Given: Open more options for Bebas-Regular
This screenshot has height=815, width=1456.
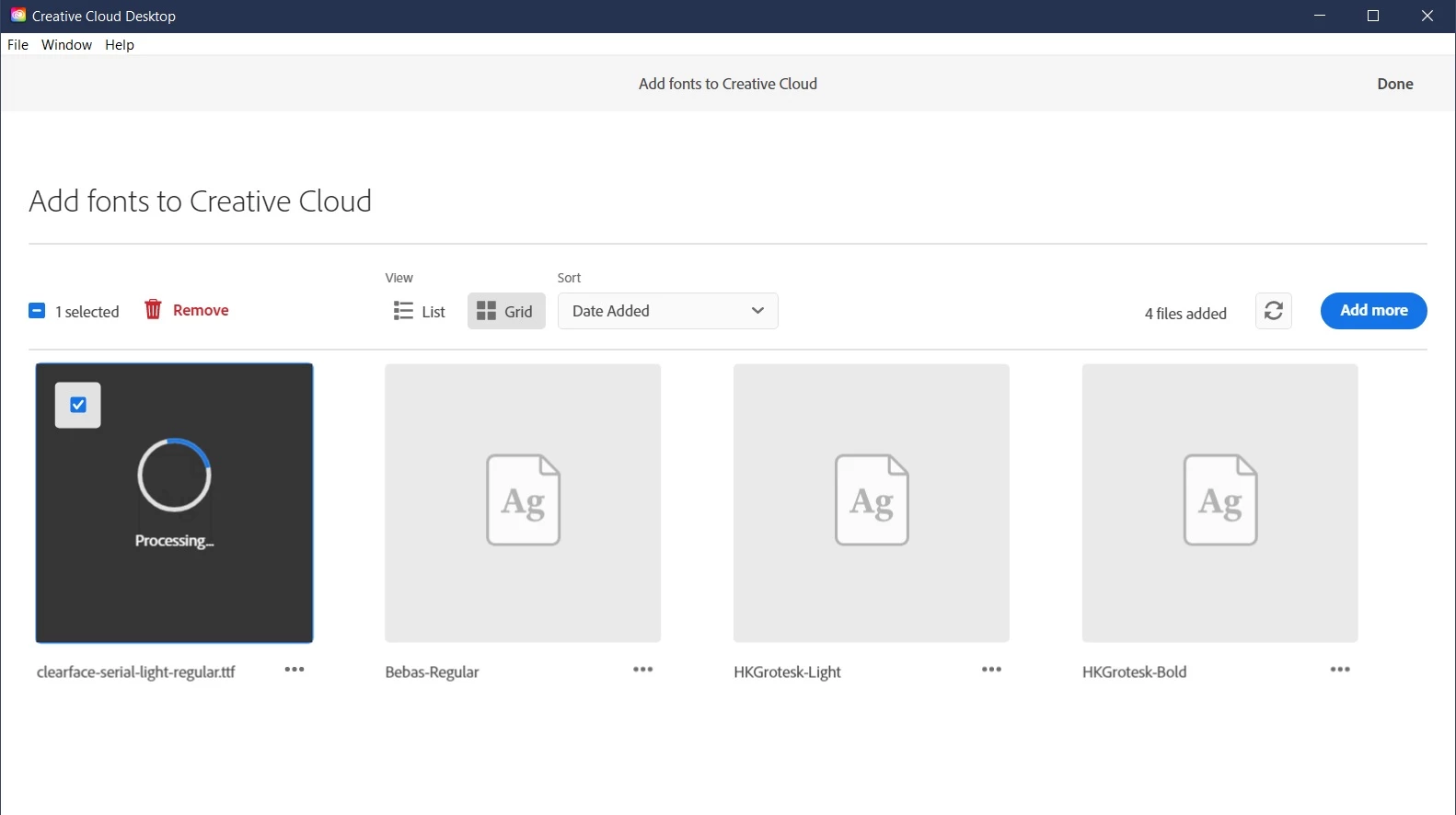Looking at the screenshot, I should click(643, 670).
